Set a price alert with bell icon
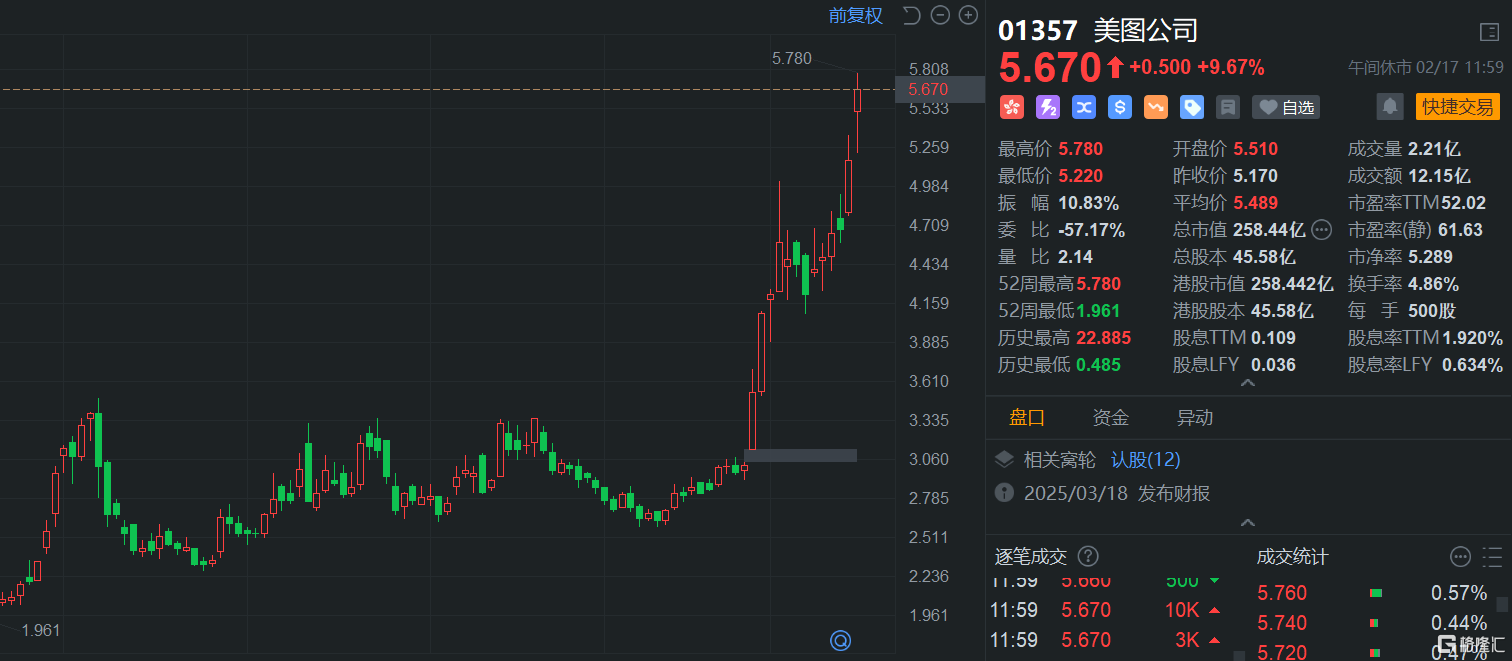 pos(1389,107)
